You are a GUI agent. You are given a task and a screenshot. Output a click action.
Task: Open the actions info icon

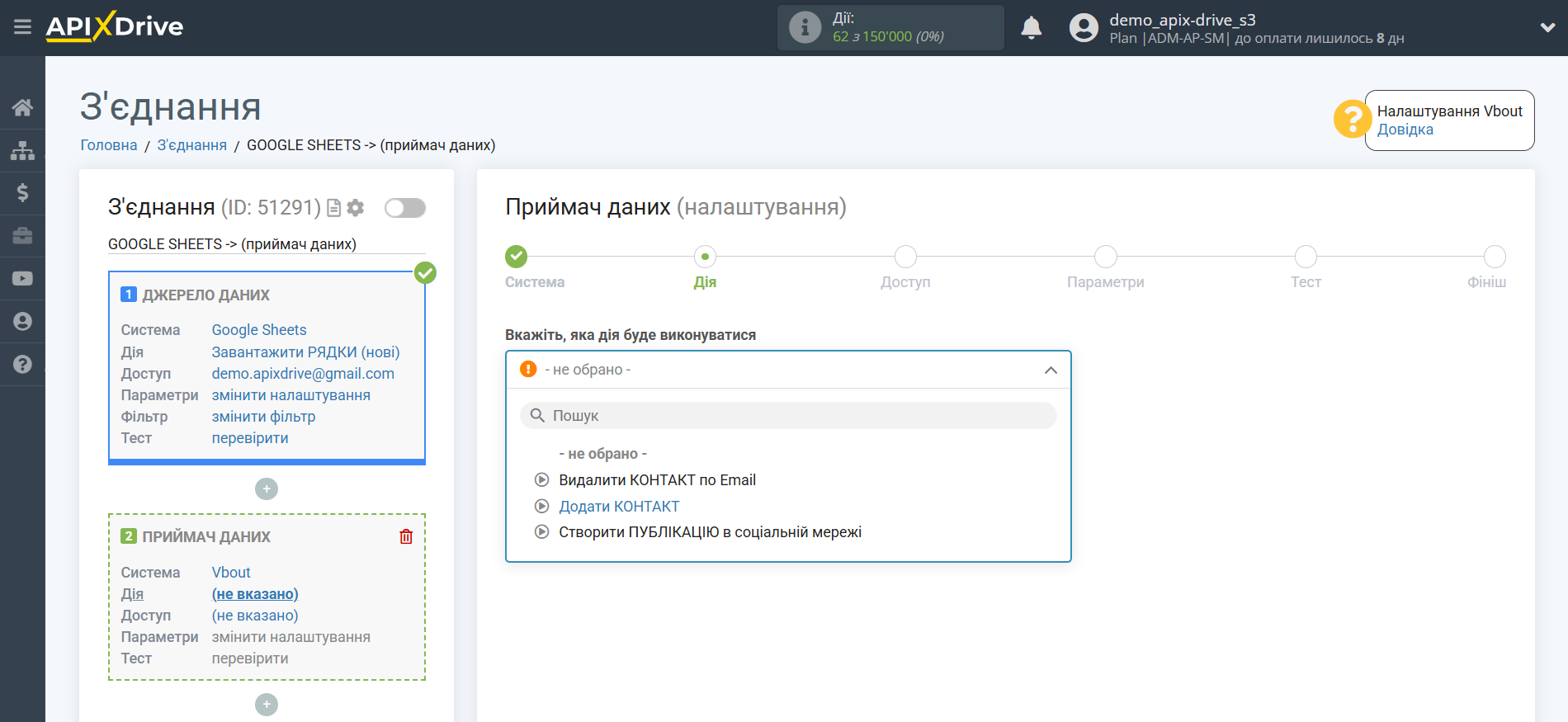coord(805,27)
